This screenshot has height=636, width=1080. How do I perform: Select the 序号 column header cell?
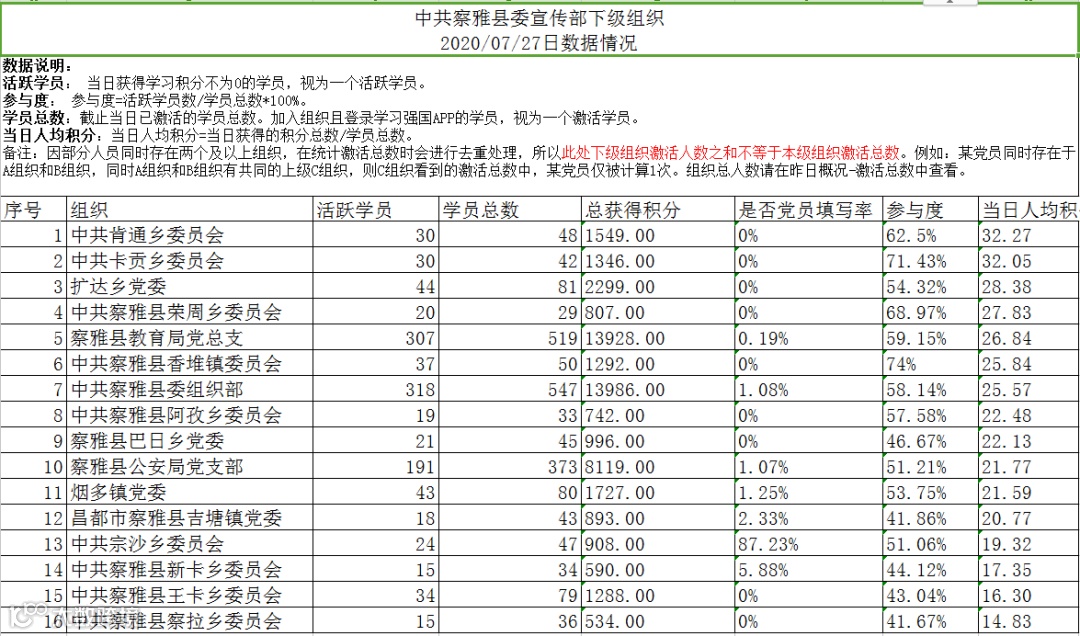click(x=34, y=210)
